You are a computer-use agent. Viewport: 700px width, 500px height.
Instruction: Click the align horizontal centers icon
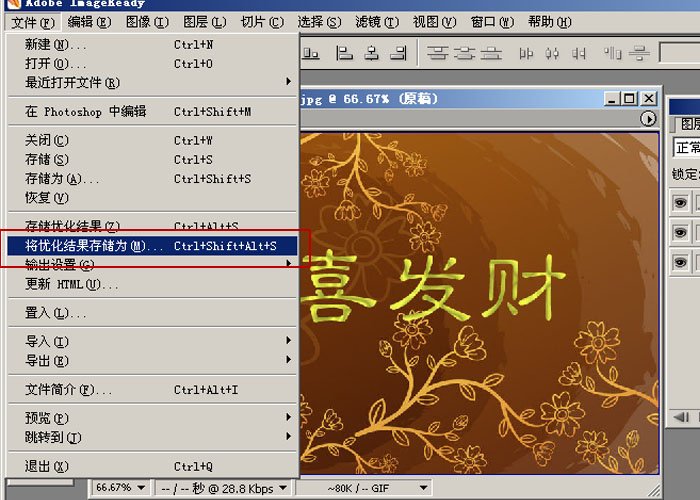[371, 53]
